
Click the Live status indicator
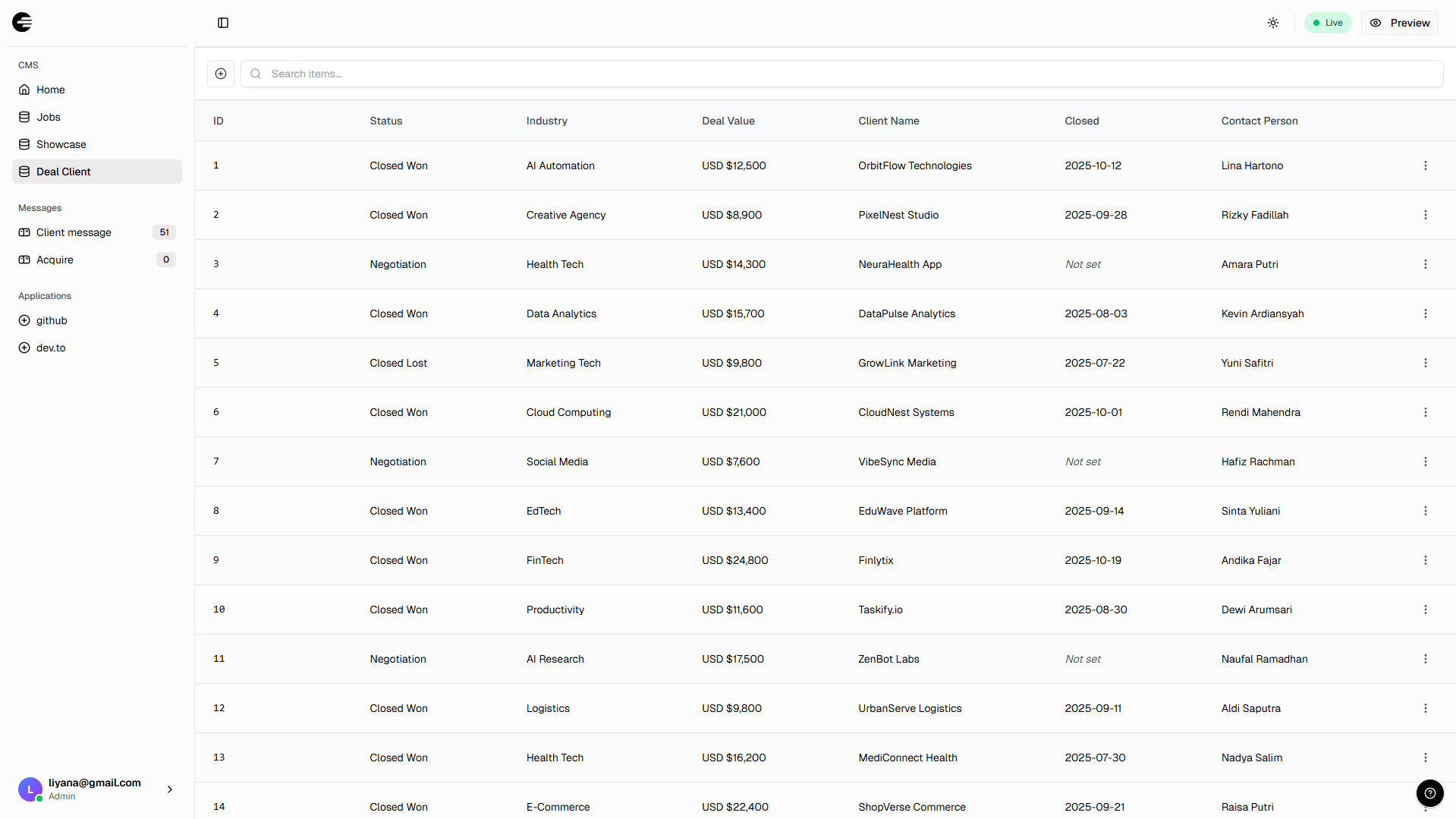click(x=1327, y=23)
